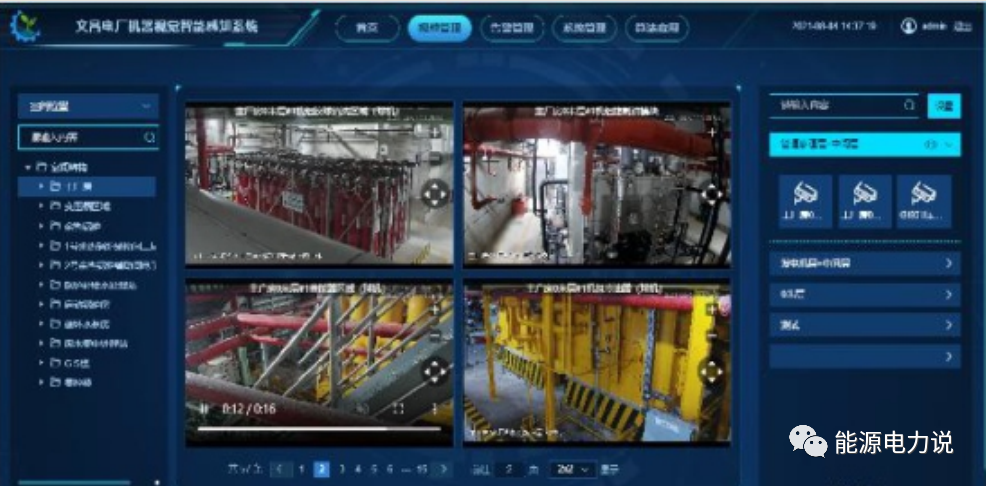The image size is (986, 486).
Task: Enter fullscreen on the stair railing video
Action: tap(397, 409)
